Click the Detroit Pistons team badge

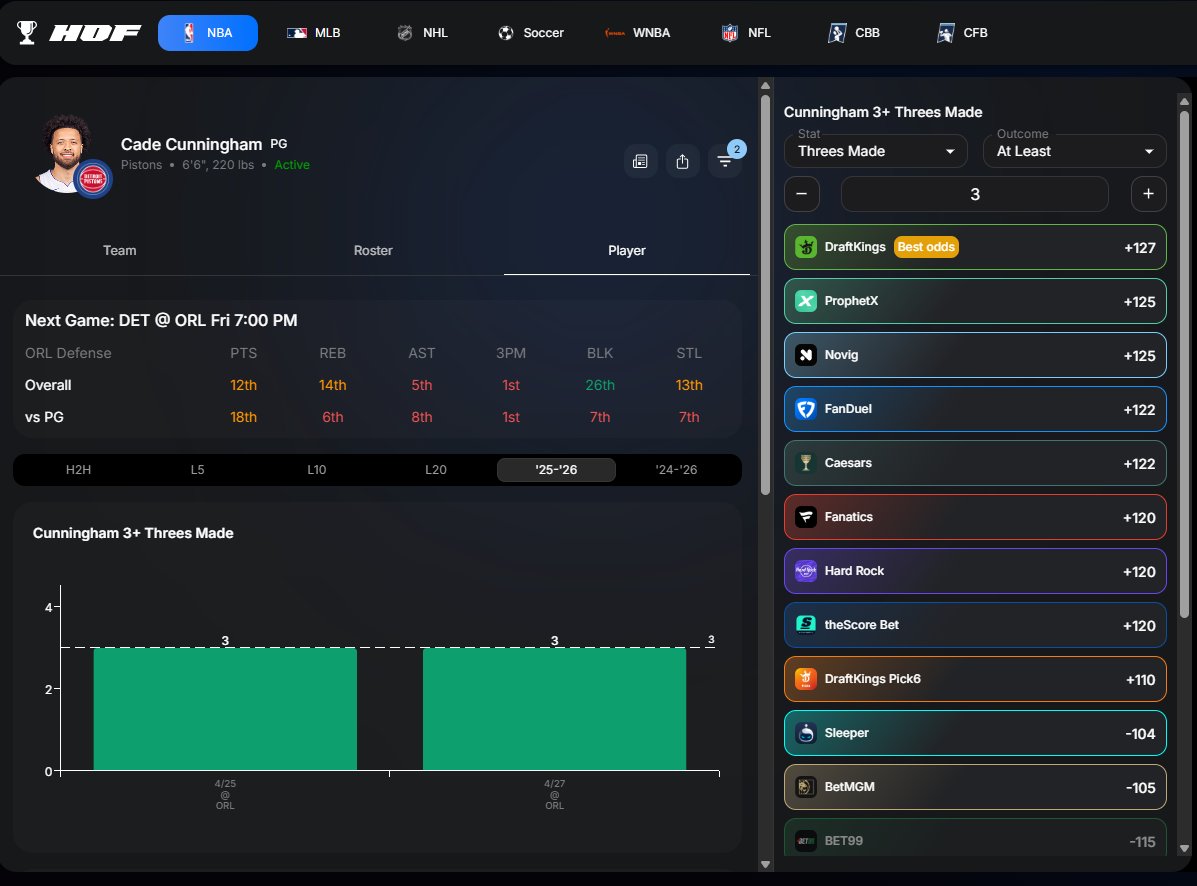[x=93, y=179]
